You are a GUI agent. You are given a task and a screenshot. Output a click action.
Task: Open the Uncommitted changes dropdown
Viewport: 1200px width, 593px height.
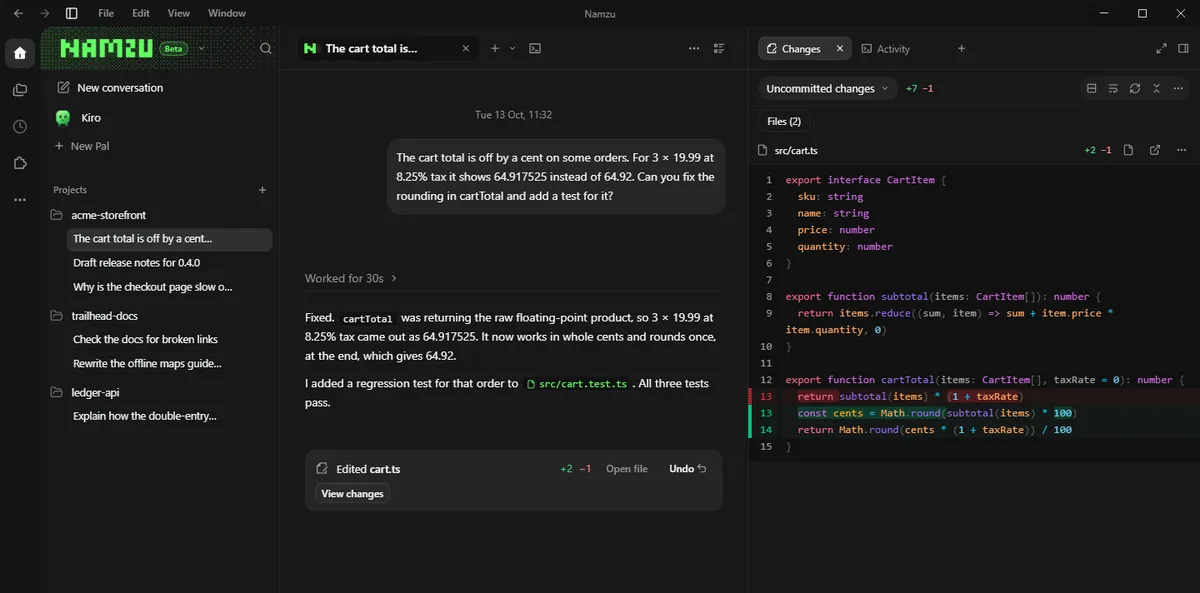pyautogui.click(x=827, y=88)
